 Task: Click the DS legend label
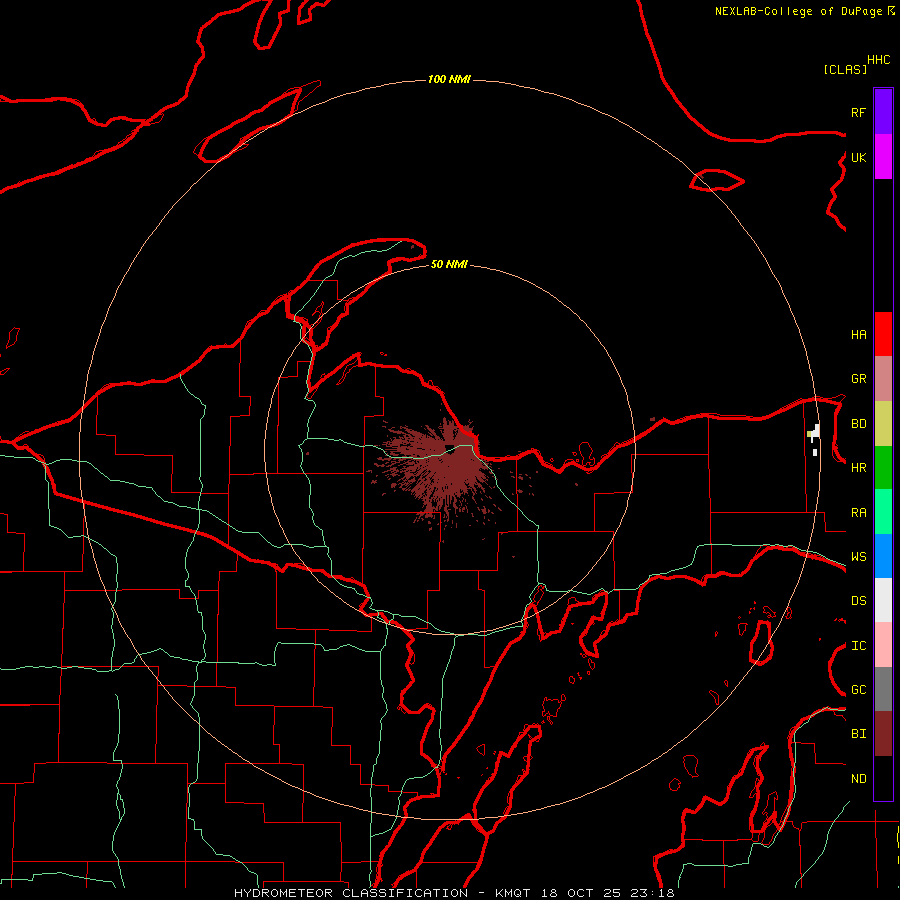pos(858,601)
